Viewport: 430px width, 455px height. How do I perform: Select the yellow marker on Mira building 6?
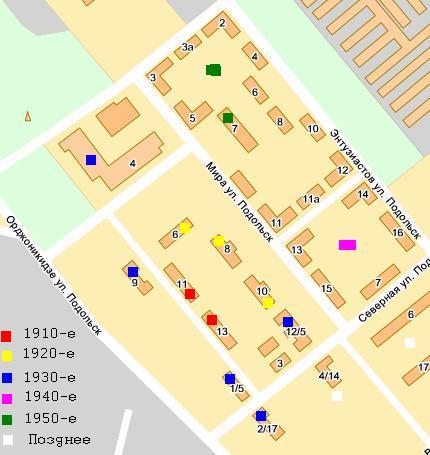coord(185,228)
